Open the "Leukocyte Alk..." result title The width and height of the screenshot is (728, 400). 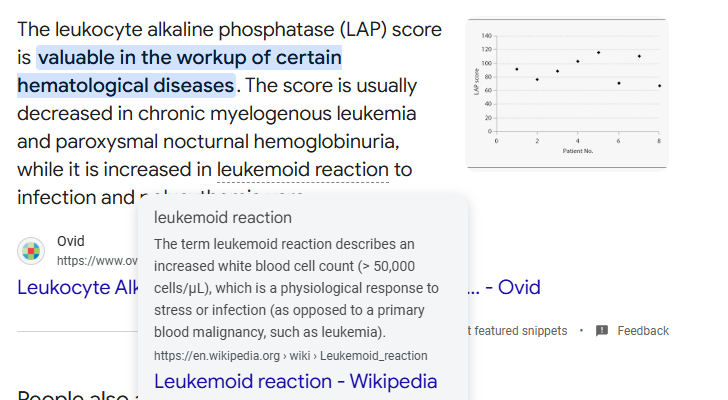coord(78,287)
